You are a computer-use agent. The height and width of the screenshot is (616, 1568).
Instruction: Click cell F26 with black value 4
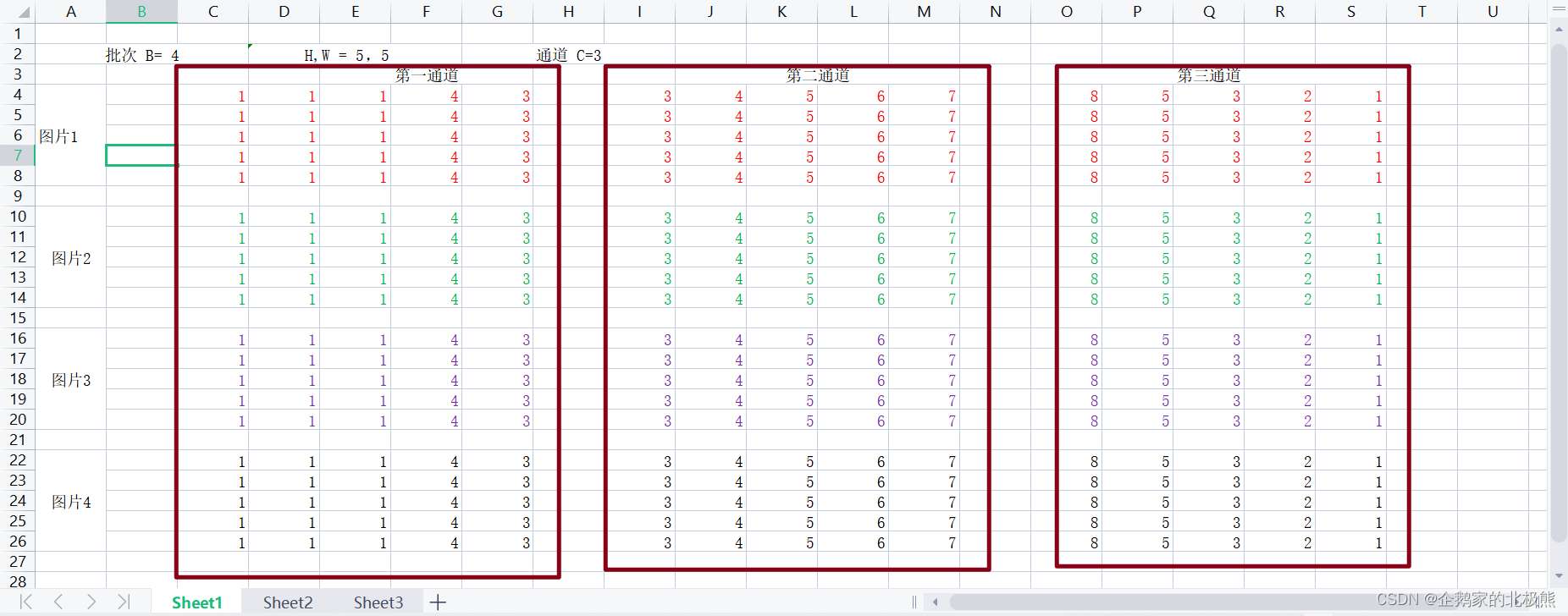coord(426,542)
